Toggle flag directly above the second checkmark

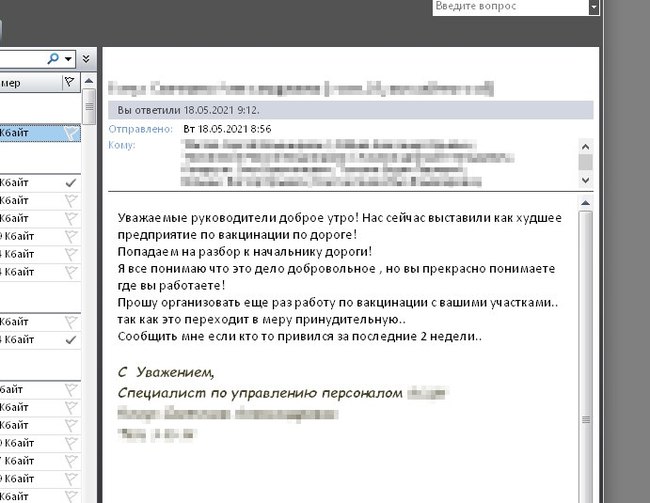[x=70, y=322]
